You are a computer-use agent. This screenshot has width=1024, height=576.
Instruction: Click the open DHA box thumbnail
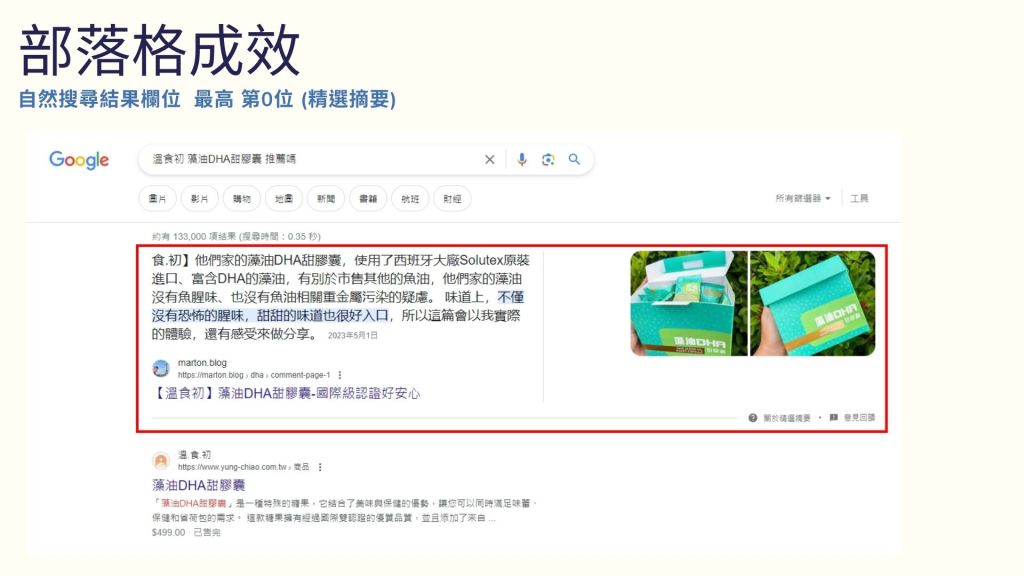pos(688,303)
